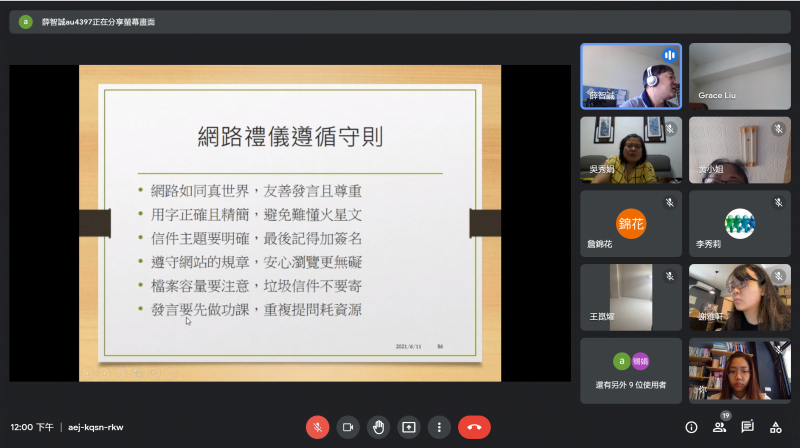Click the 錦花 orange avatar
This screenshot has width=800, height=448.
tap(631, 223)
